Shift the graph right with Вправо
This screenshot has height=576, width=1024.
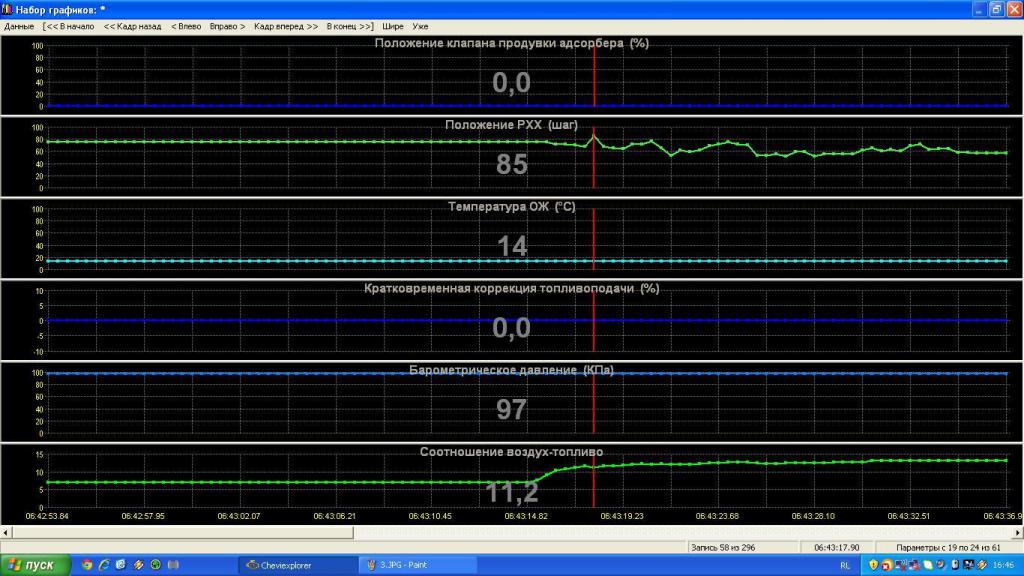click(227, 26)
